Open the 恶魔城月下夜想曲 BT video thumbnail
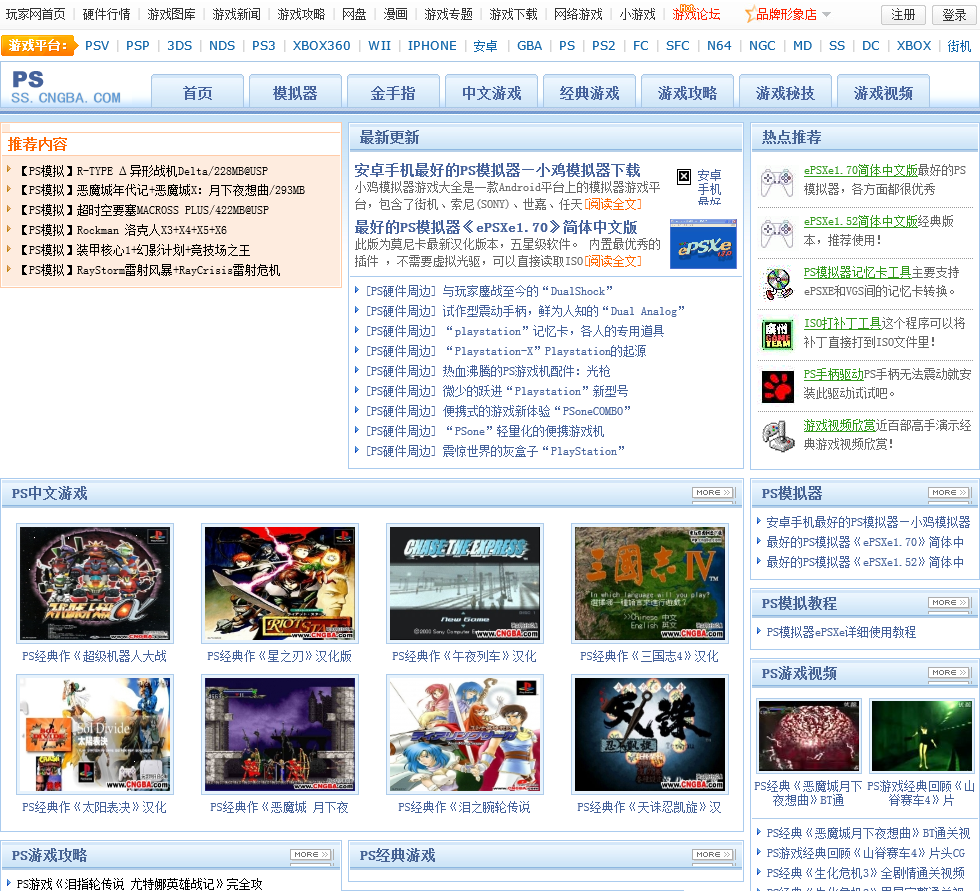The width and height of the screenshot is (980, 891). (x=809, y=735)
